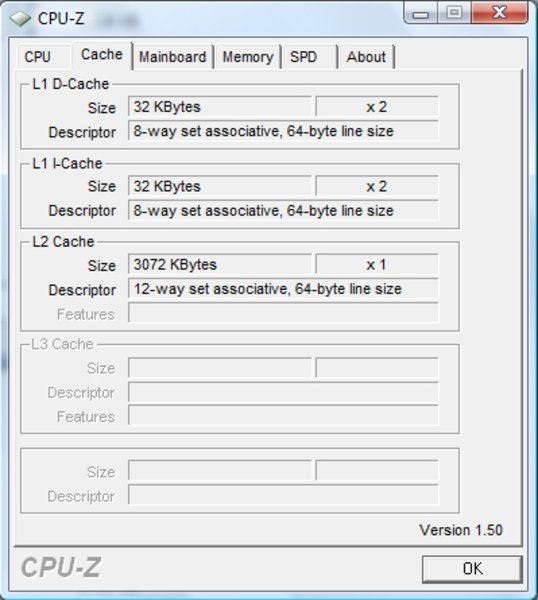Go to the Memory tab
Image resolution: width=538 pixels, height=600 pixels.
248,57
